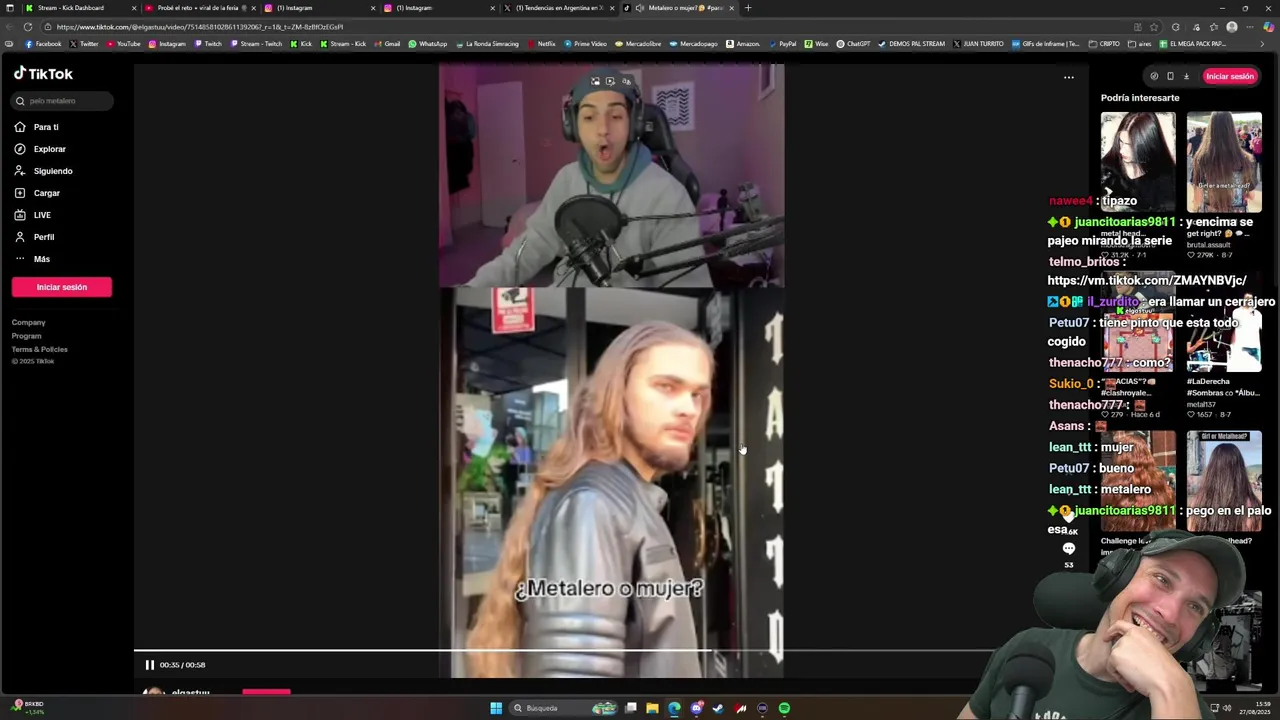Open the comments bubble icon
The width and height of the screenshot is (1280, 720).
pos(1069,549)
